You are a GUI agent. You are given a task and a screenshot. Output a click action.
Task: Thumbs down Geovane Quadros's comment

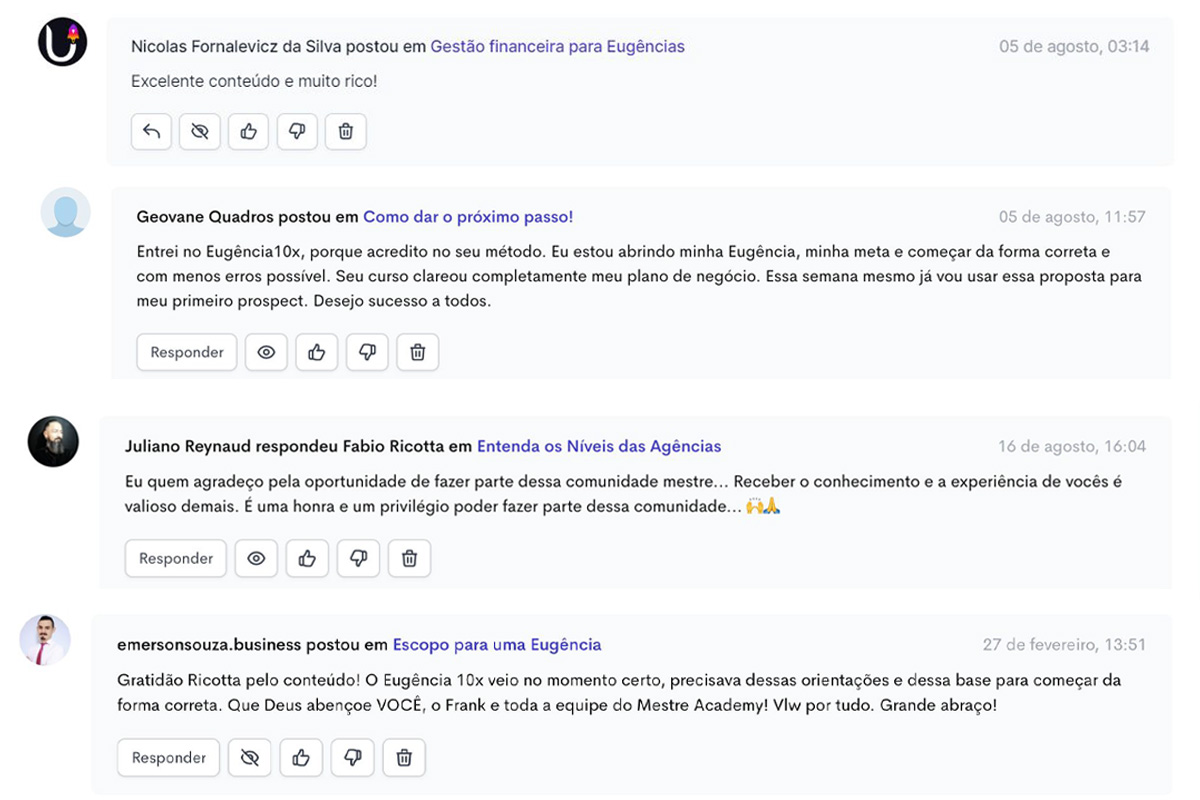click(367, 352)
